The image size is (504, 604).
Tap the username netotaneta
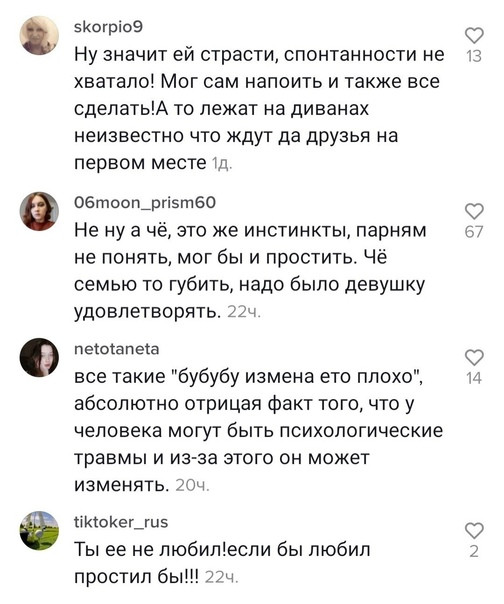tap(116, 349)
